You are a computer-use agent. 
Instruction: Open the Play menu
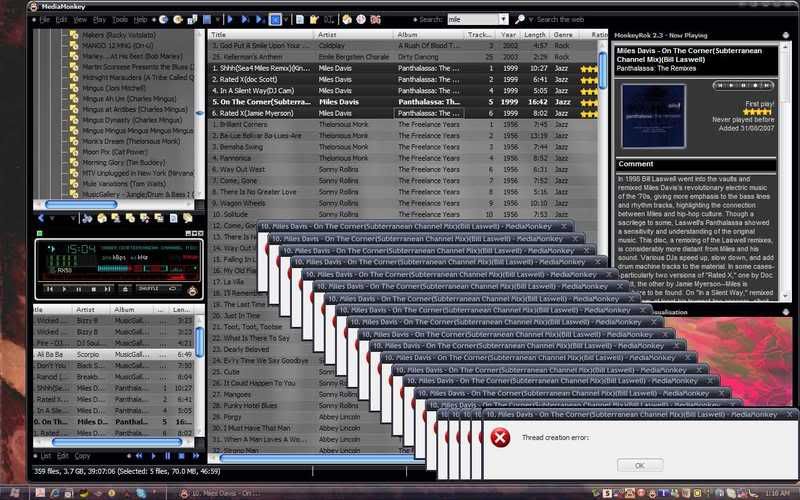pyautogui.click(x=99, y=20)
